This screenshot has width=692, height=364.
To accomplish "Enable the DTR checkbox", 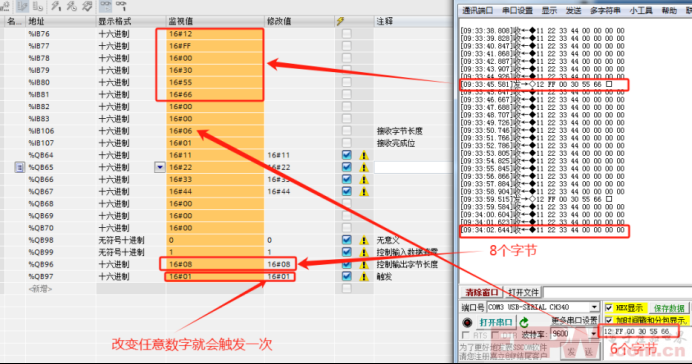I will tap(495, 335).
